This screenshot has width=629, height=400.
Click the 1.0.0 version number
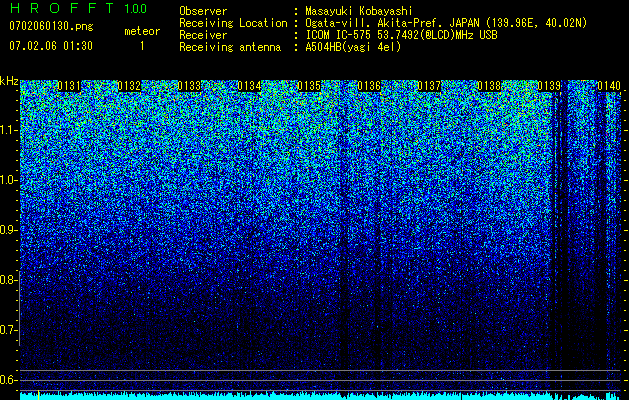135,9
